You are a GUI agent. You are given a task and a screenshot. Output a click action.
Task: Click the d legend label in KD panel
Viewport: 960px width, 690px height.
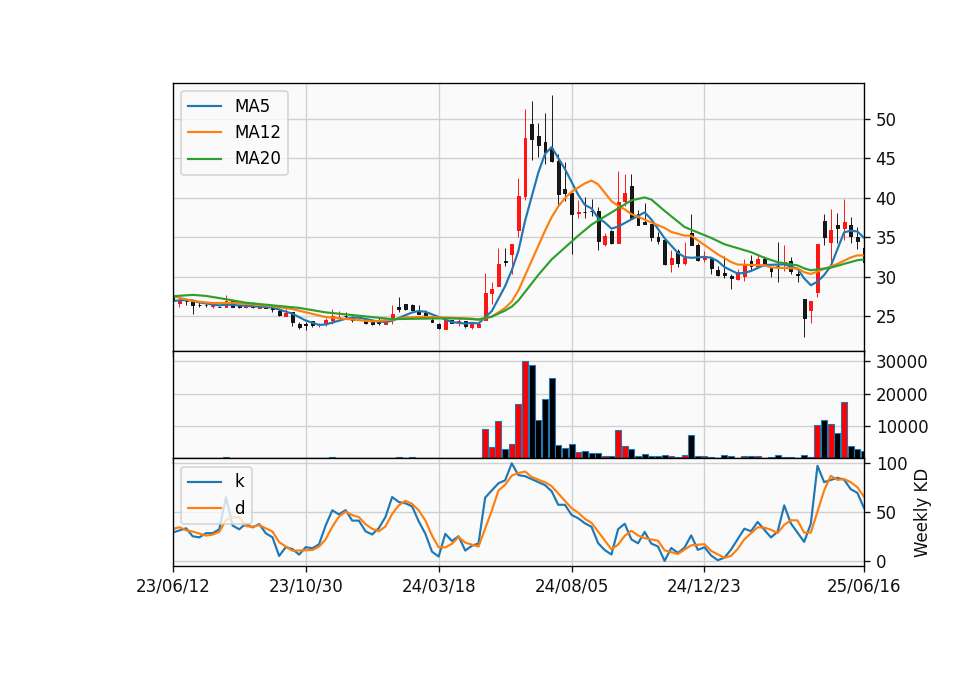(240, 508)
